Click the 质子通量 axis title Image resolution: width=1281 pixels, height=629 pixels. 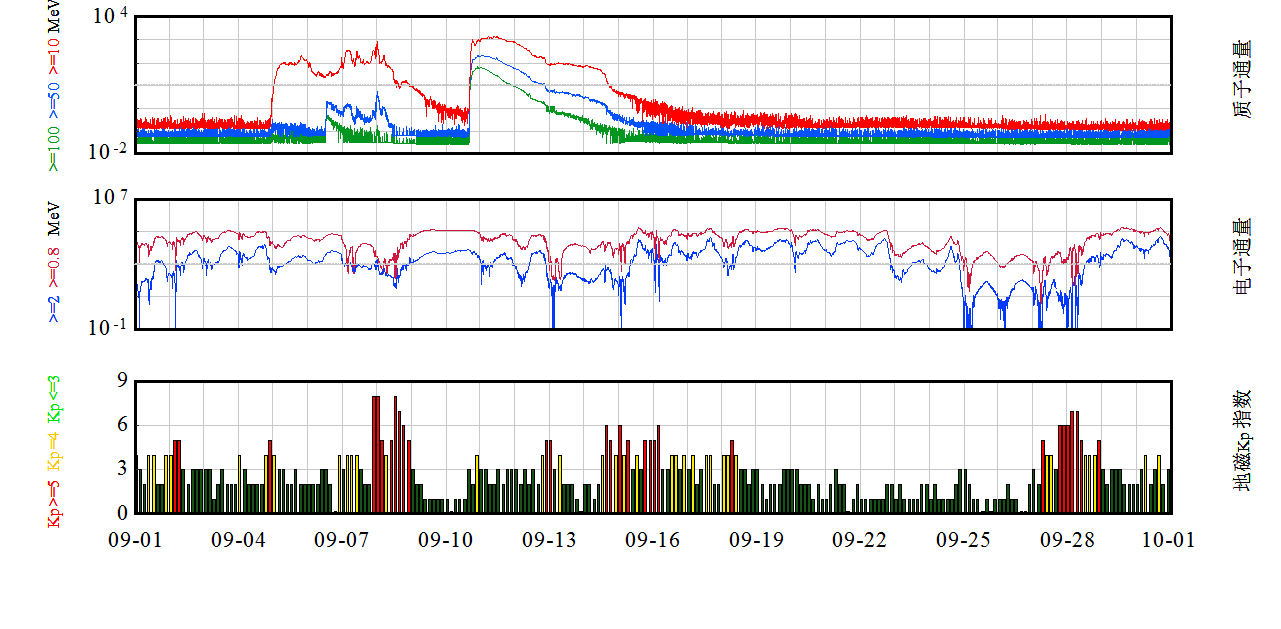[1241, 80]
